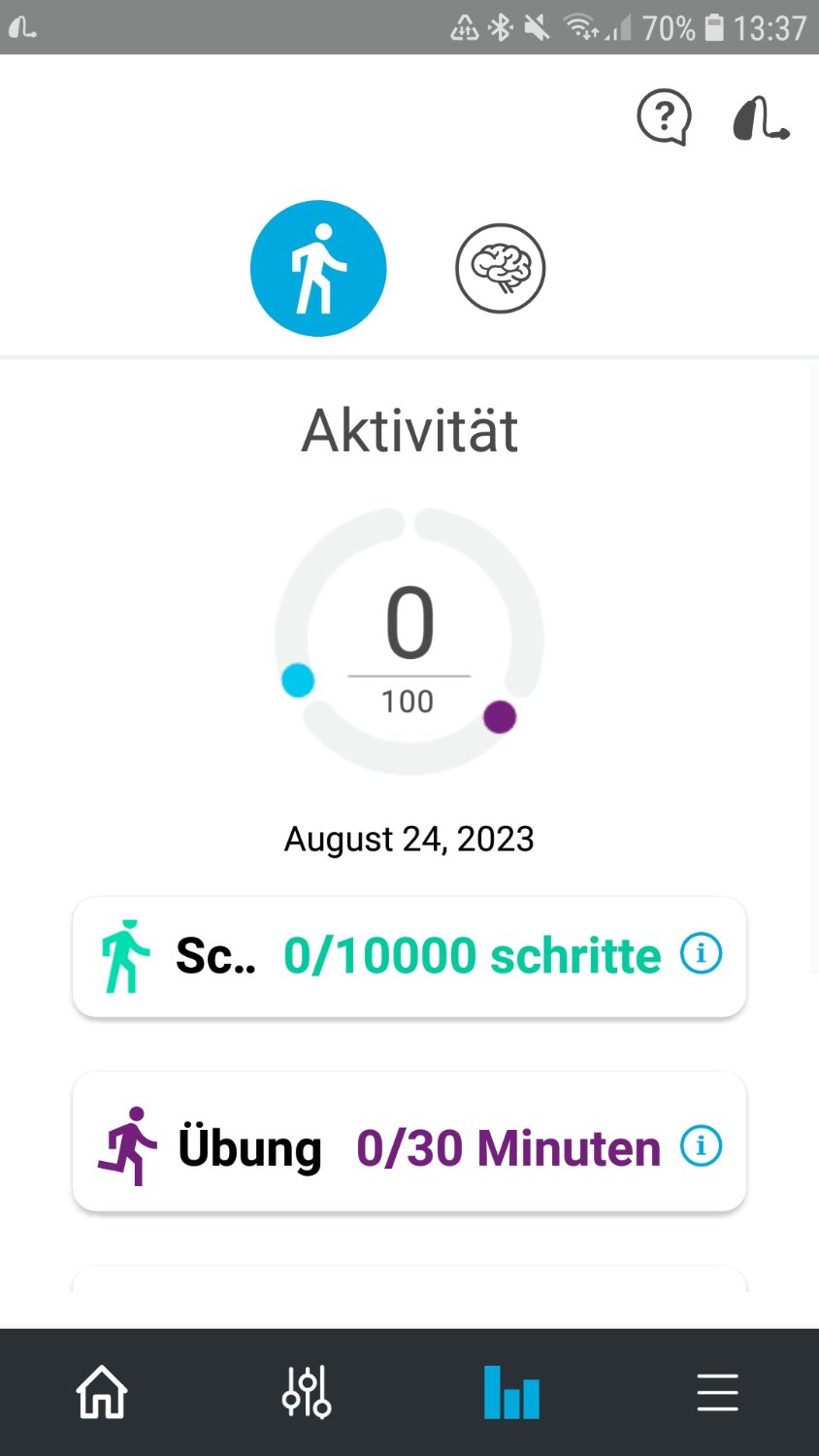Go to the Home screen
The image size is (819, 1456).
[102, 1393]
